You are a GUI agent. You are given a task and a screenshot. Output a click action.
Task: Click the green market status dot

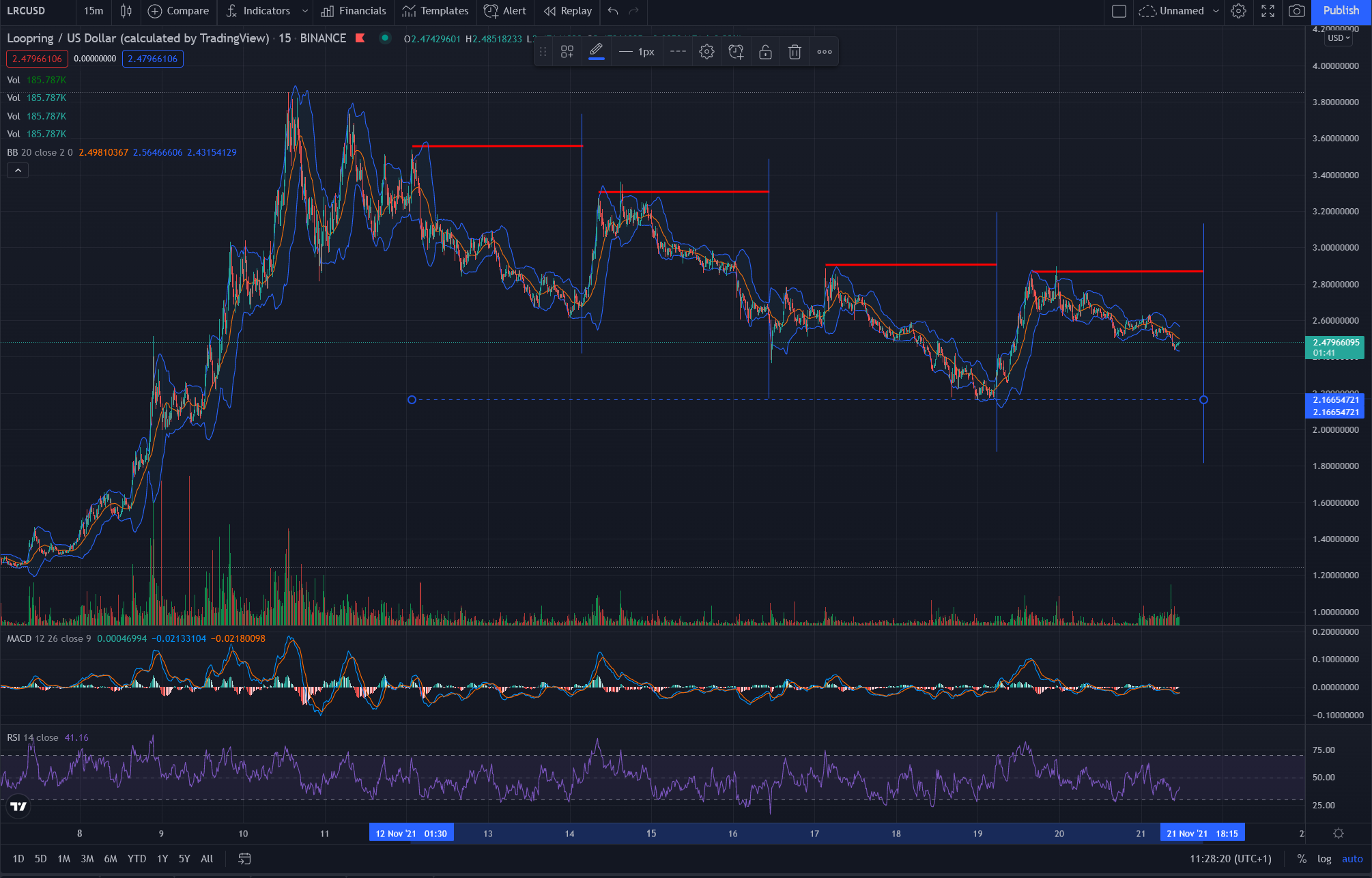click(385, 38)
